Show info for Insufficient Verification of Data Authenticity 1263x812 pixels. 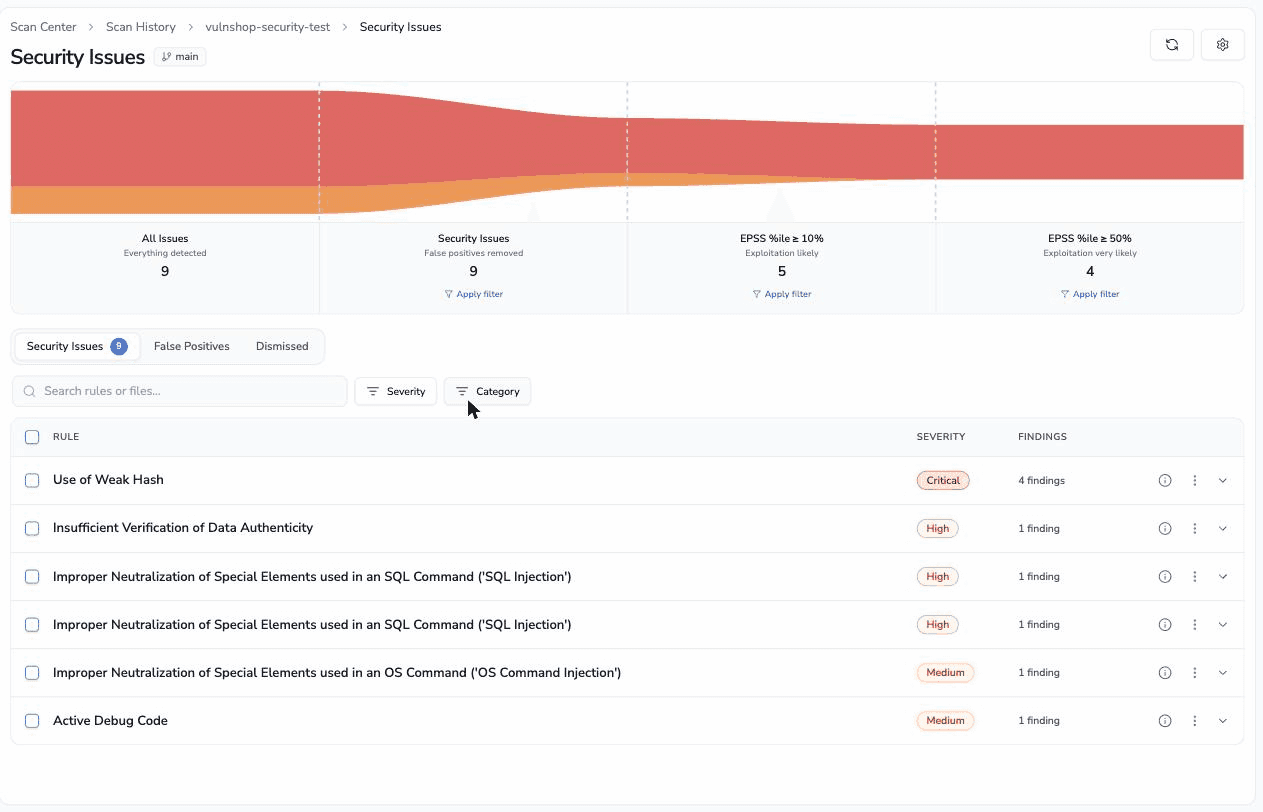[x=1165, y=529]
